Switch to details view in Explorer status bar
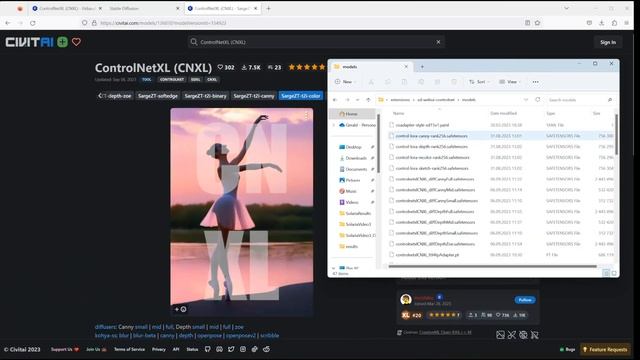Image resolution: width=640 pixels, height=360 pixels. click(606, 273)
